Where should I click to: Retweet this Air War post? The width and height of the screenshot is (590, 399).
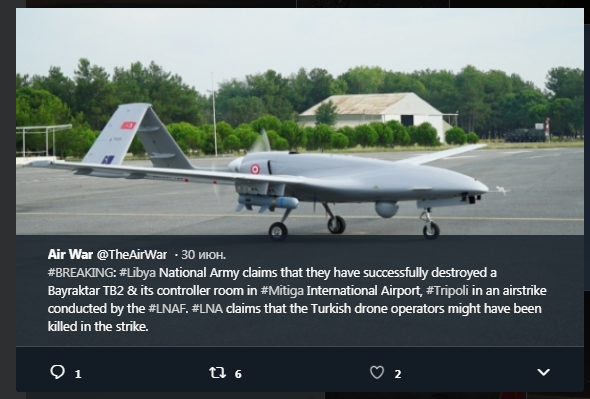pos(217,373)
